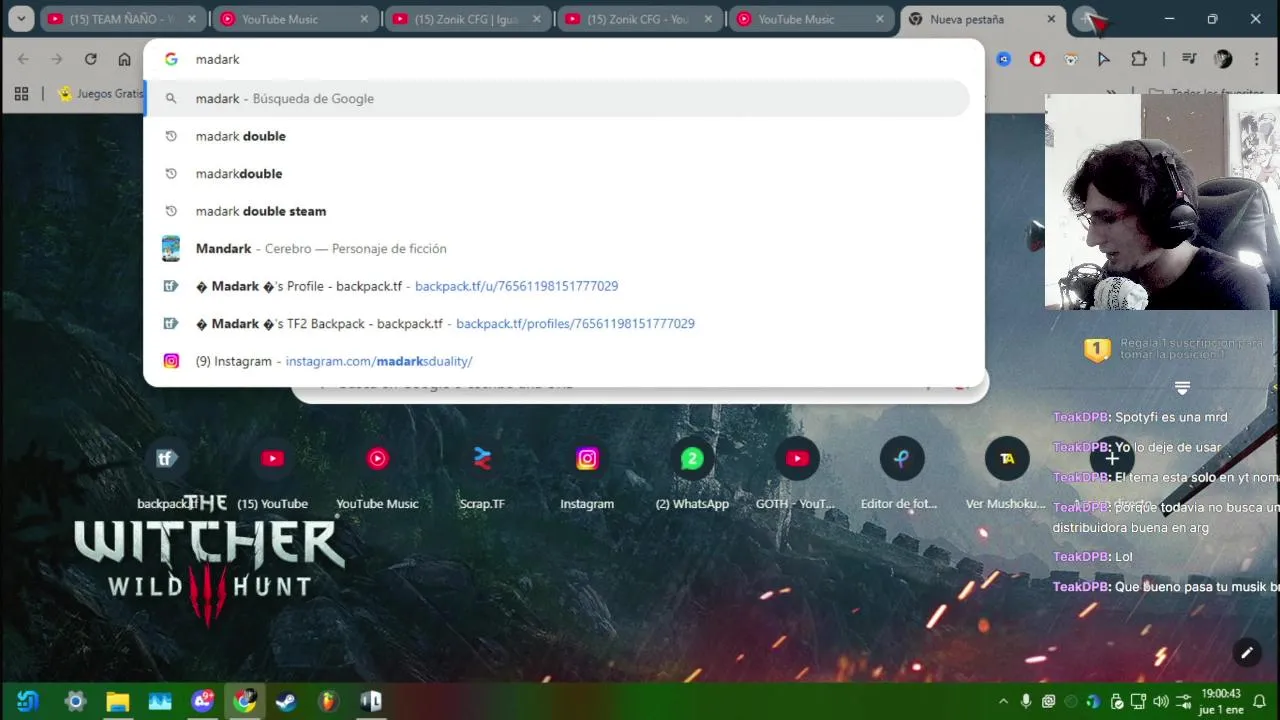Choose the 'madarkdouble' history suggestion
The height and width of the screenshot is (720, 1280).
pos(557,173)
